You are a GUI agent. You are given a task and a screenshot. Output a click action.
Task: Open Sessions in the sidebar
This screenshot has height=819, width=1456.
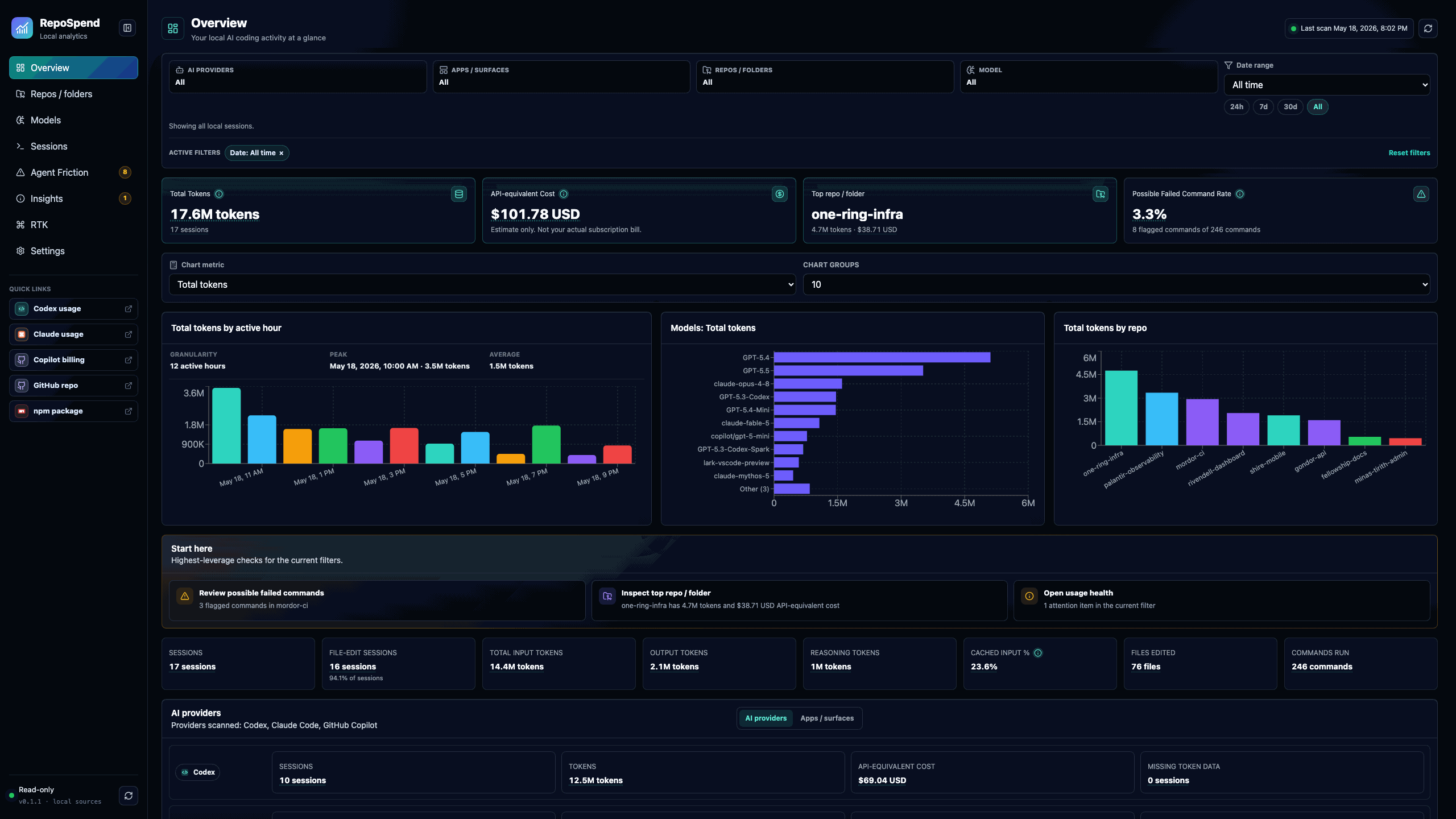(x=73, y=146)
